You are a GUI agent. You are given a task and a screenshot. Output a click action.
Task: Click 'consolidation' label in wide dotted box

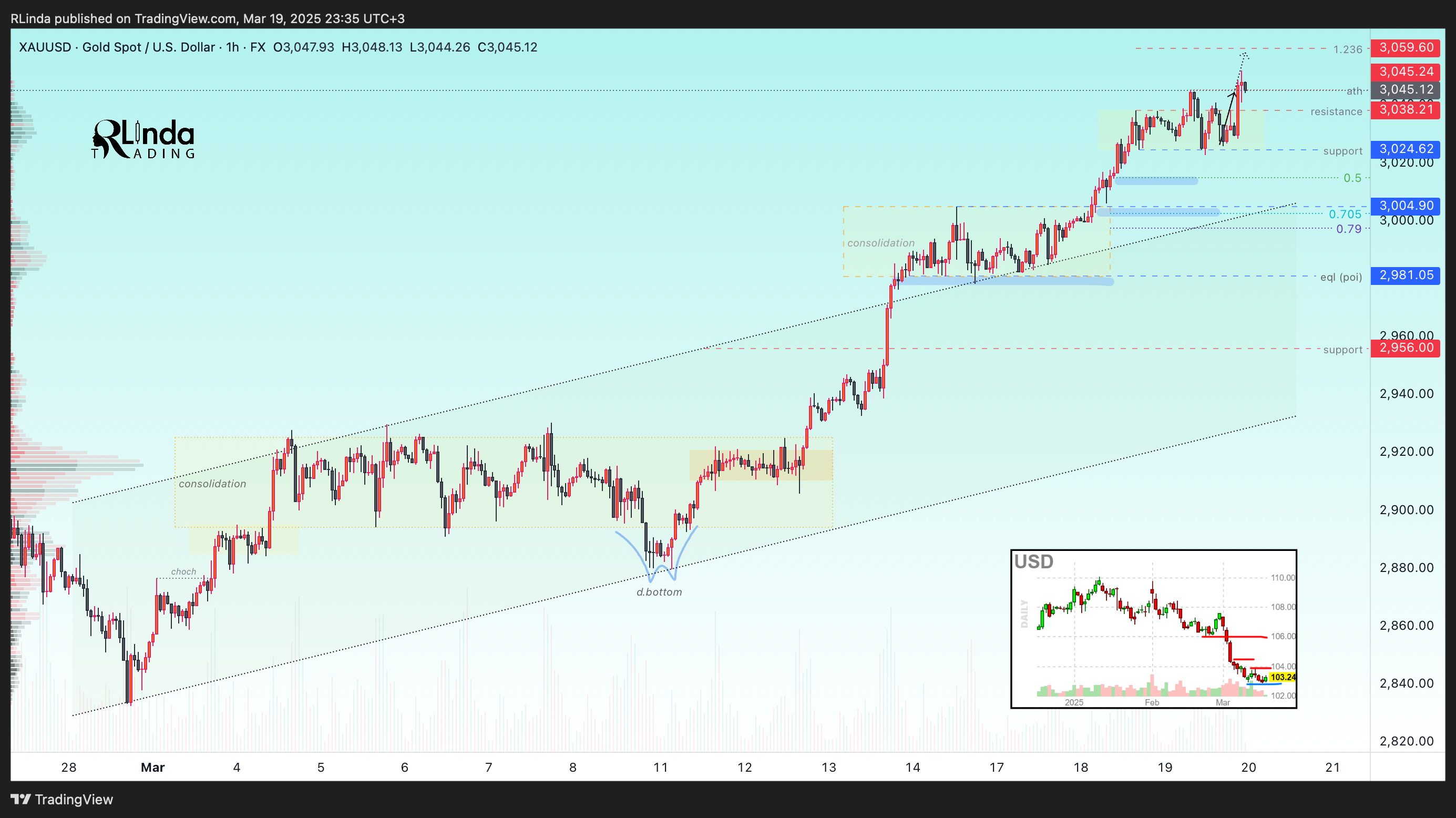[x=212, y=484]
